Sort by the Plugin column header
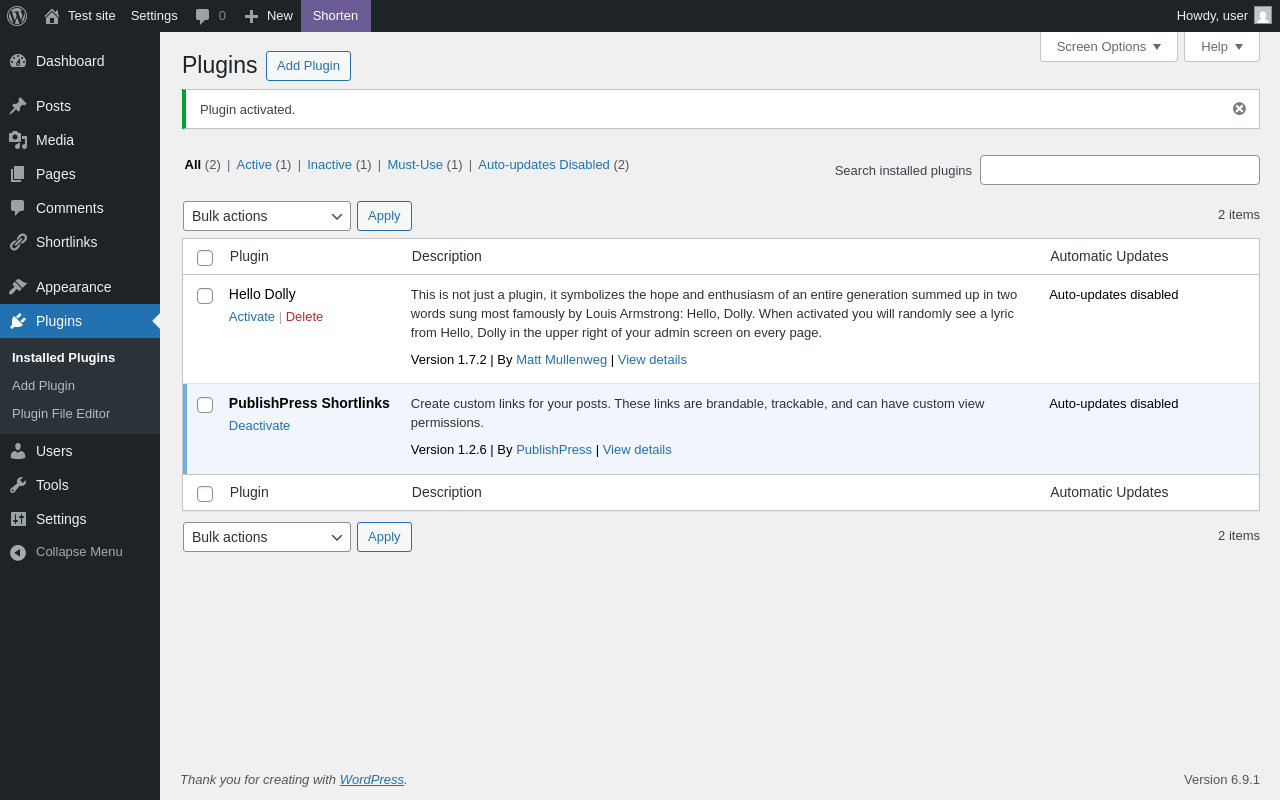1280x800 pixels. pyautogui.click(x=249, y=256)
